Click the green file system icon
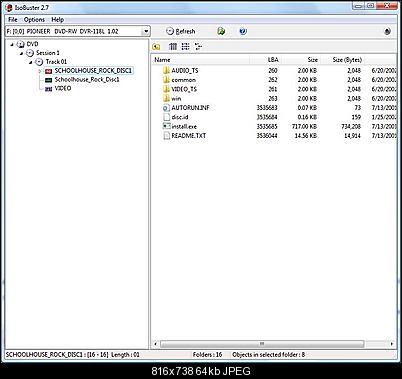402x379 pixels. click(49, 80)
